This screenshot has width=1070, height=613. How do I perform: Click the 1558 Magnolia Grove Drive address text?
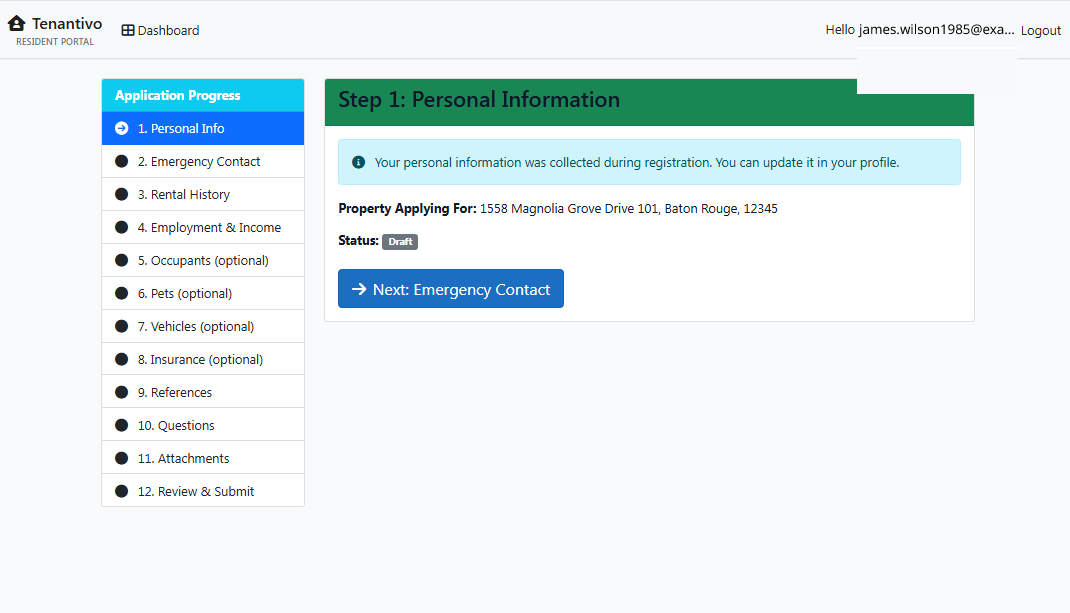628,208
